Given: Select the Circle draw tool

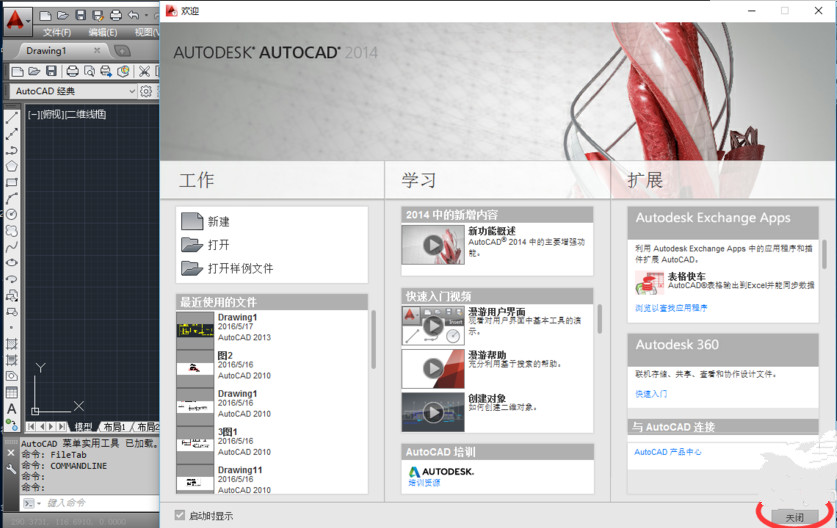Looking at the screenshot, I should click(12, 215).
